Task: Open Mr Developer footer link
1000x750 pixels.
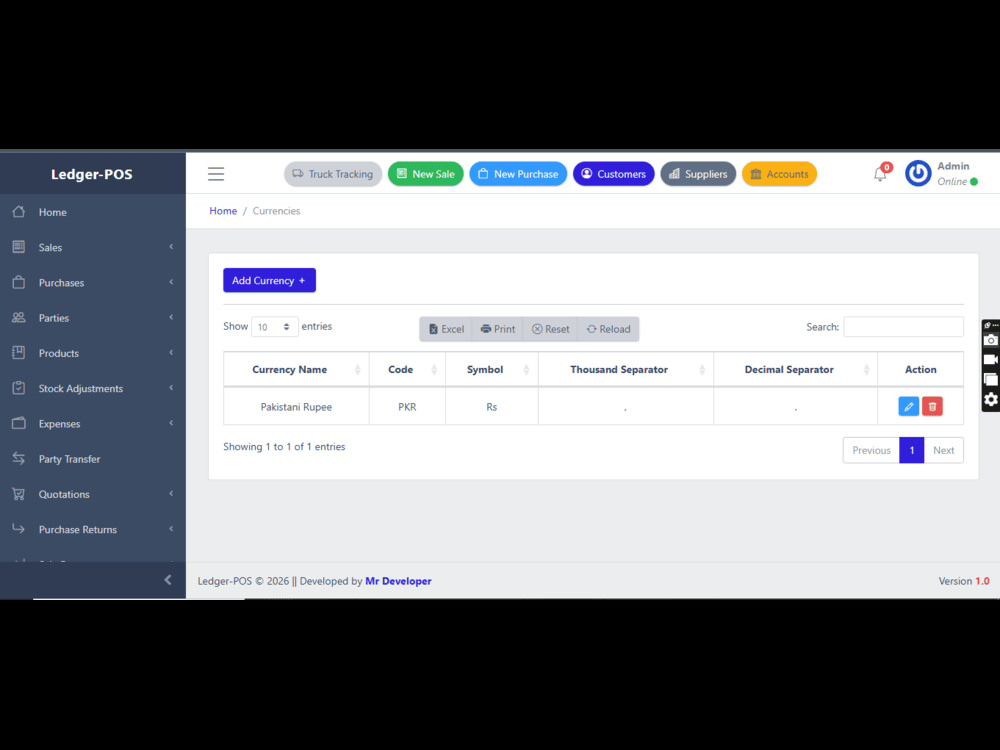Action: tap(398, 581)
